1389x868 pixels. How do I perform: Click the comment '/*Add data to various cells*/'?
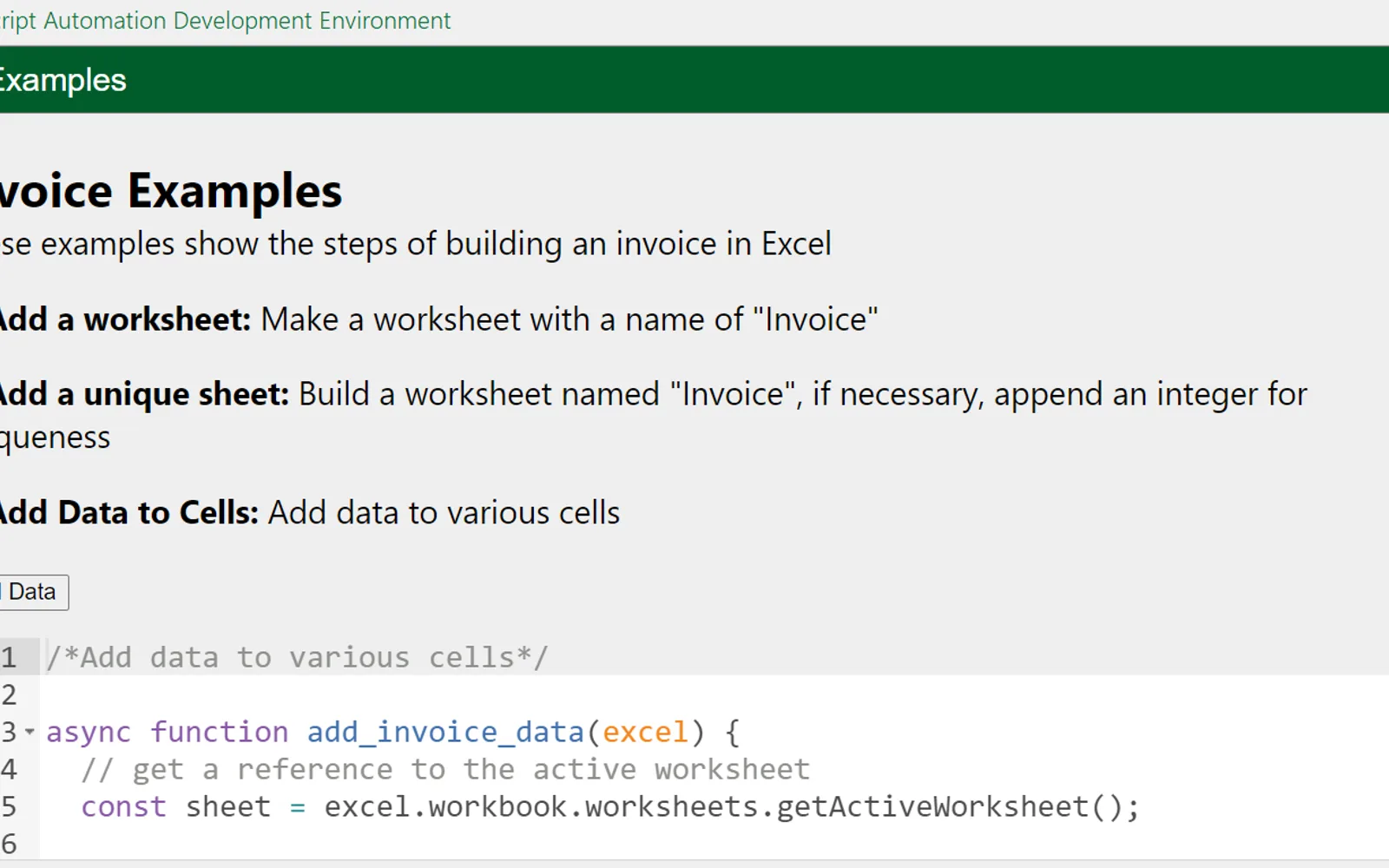[297, 657]
